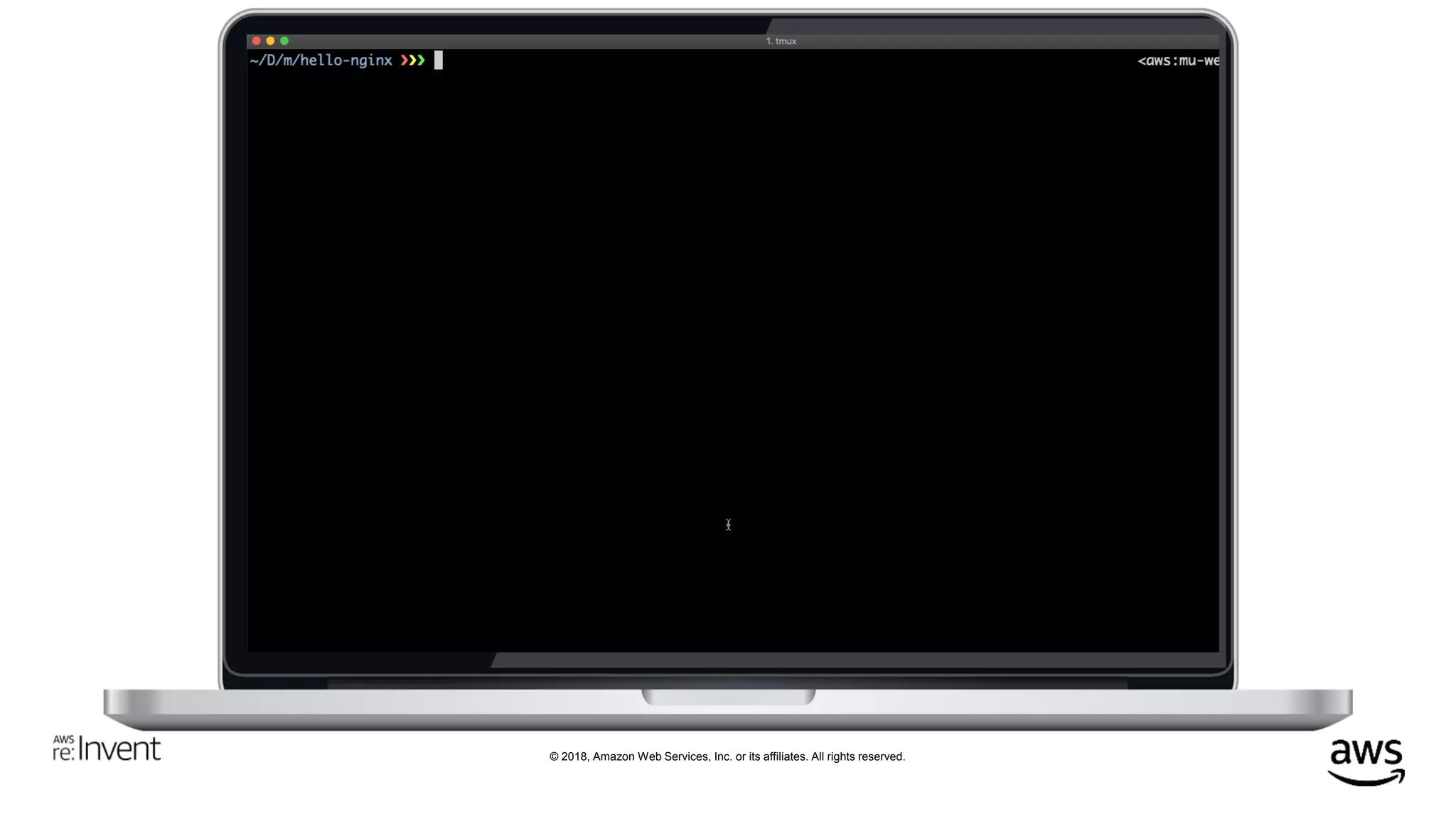Click the green zoom window button
1456x819 pixels.
(284, 41)
